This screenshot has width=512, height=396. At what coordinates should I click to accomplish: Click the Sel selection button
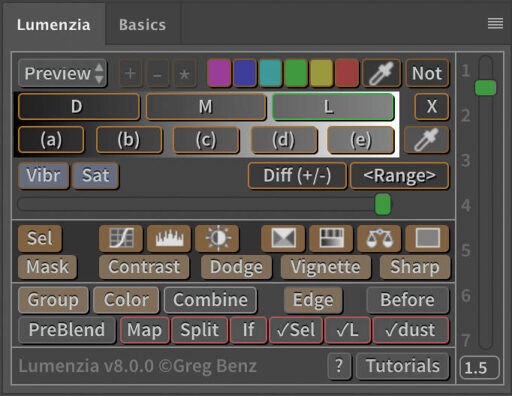(40, 238)
